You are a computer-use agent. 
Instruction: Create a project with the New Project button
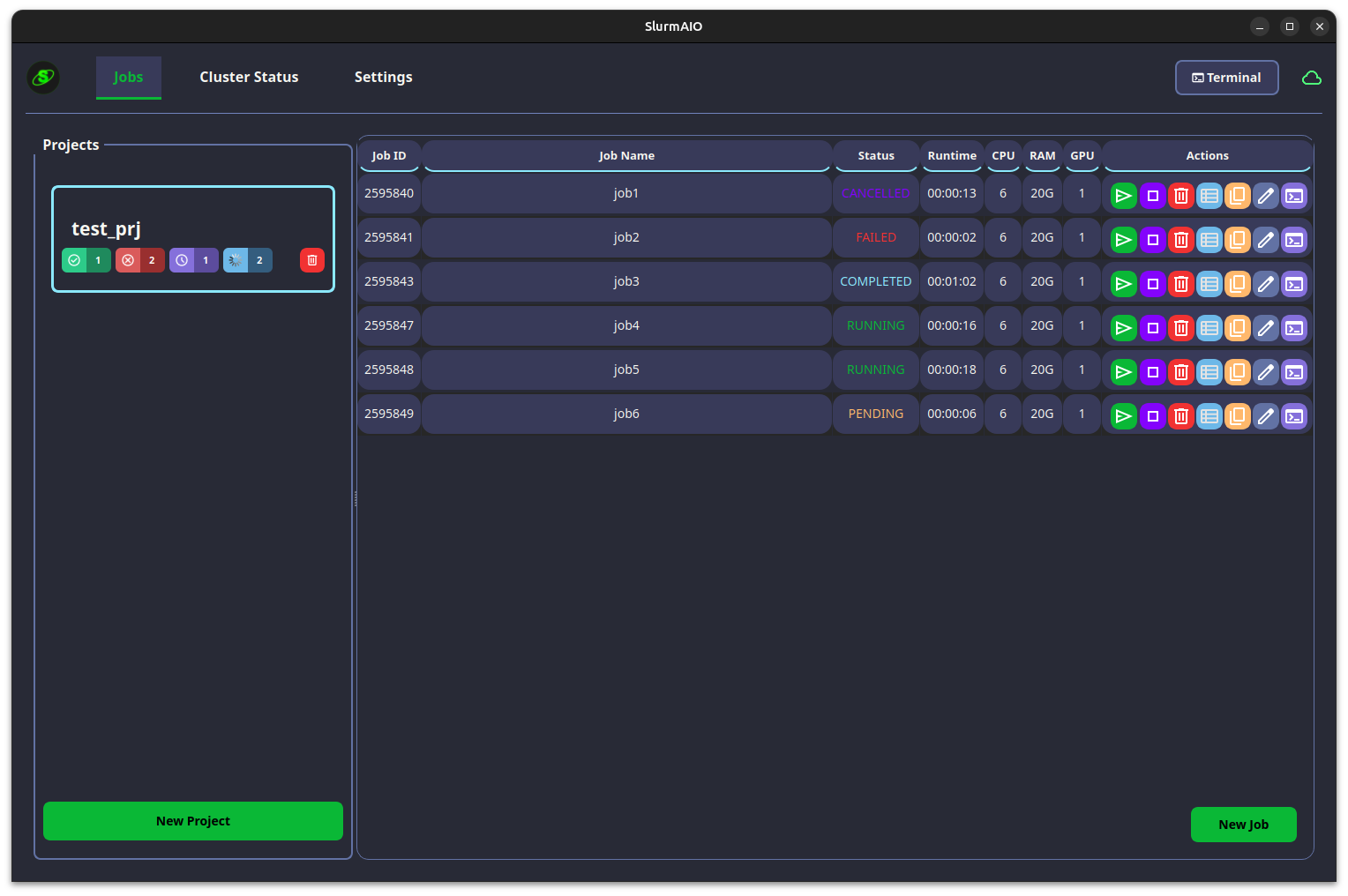pos(192,821)
